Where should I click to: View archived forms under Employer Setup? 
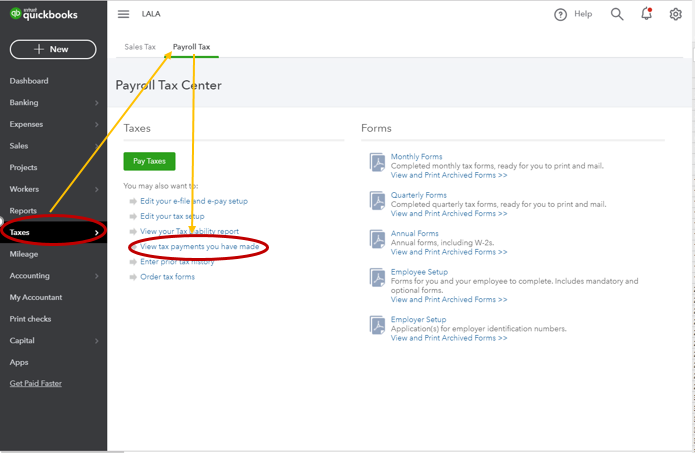(x=449, y=338)
